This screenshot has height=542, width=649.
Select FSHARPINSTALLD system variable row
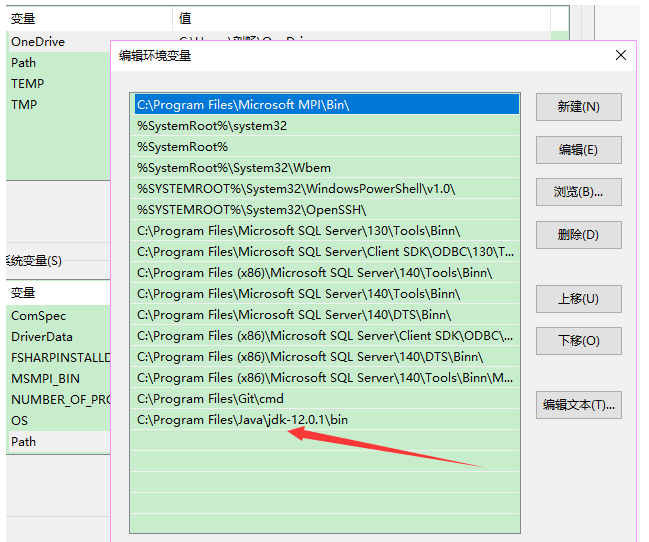click(x=59, y=357)
